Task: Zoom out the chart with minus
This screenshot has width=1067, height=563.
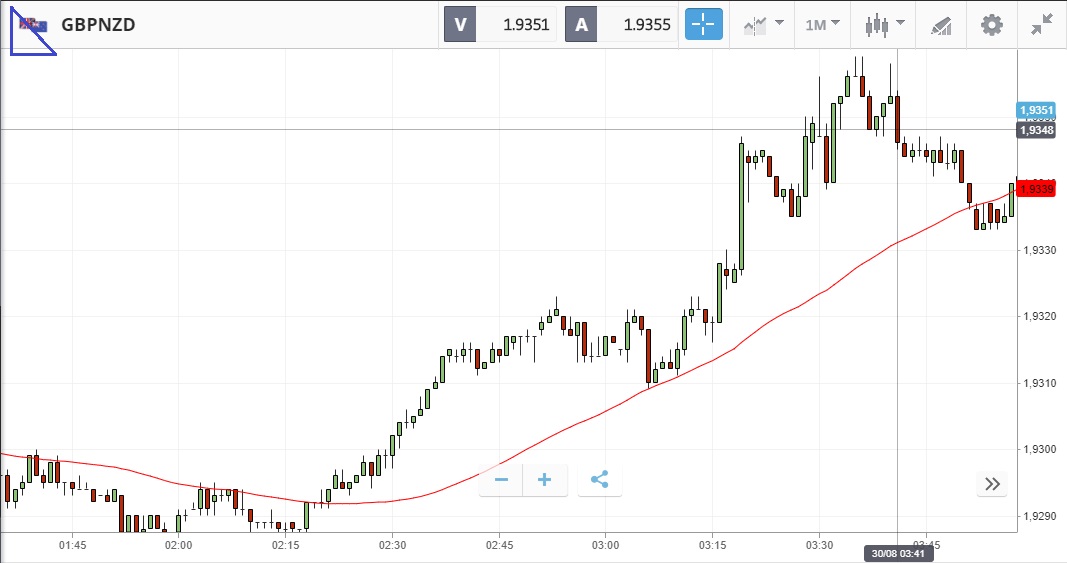Action: [501, 480]
